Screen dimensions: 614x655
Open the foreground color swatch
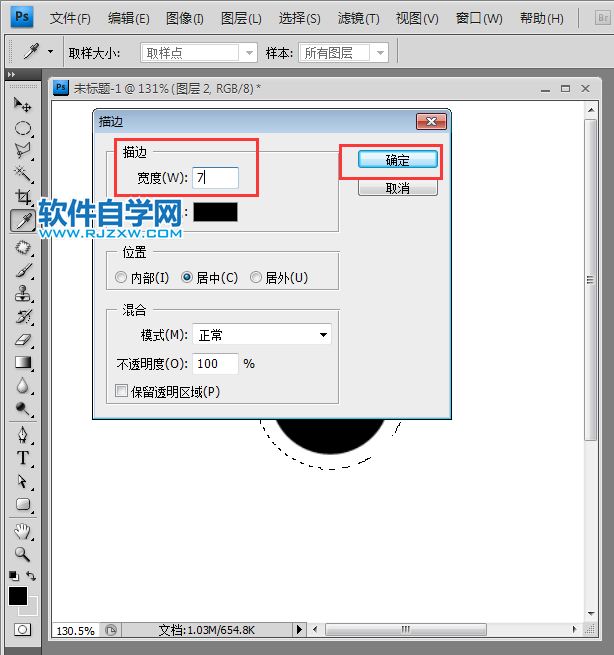pos(18,596)
